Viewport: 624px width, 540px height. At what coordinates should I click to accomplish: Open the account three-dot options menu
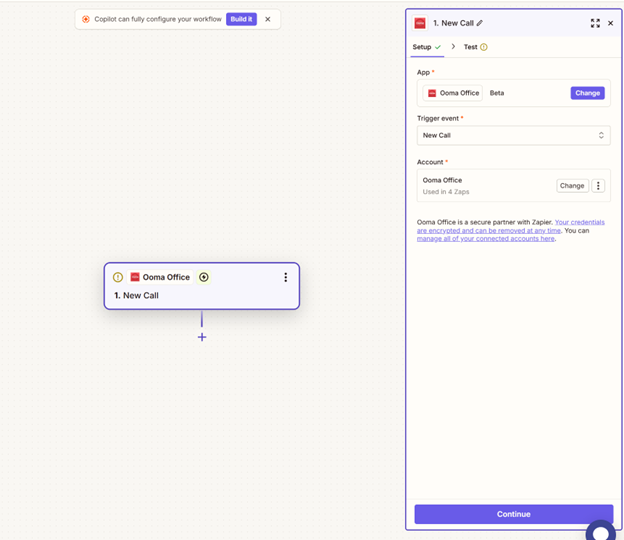[x=598, y=186]
